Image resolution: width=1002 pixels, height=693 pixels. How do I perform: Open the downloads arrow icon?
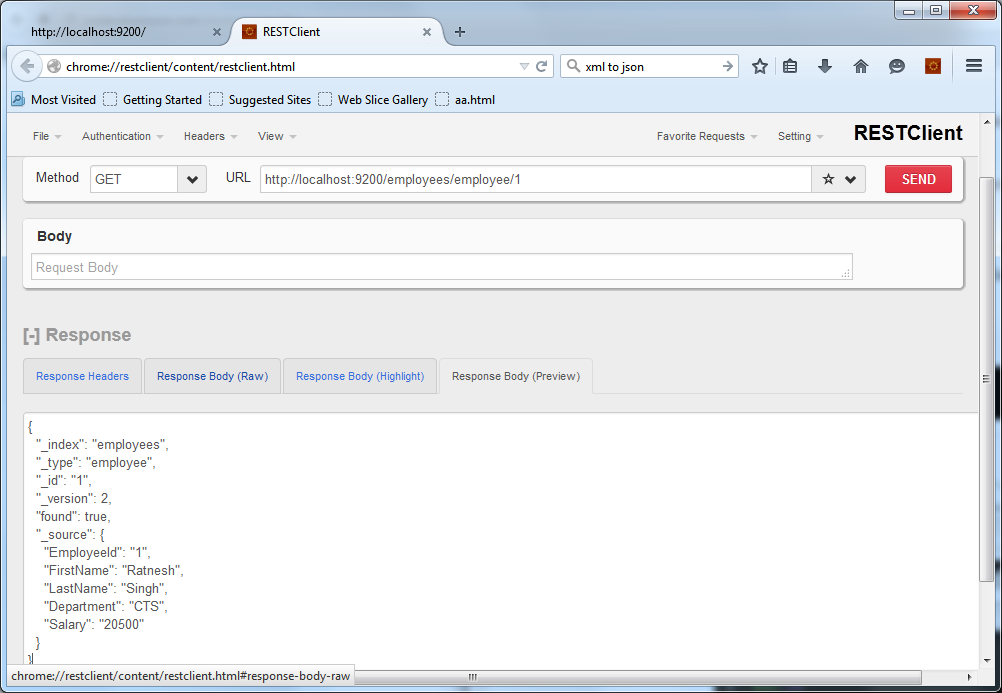pos(825,66)
